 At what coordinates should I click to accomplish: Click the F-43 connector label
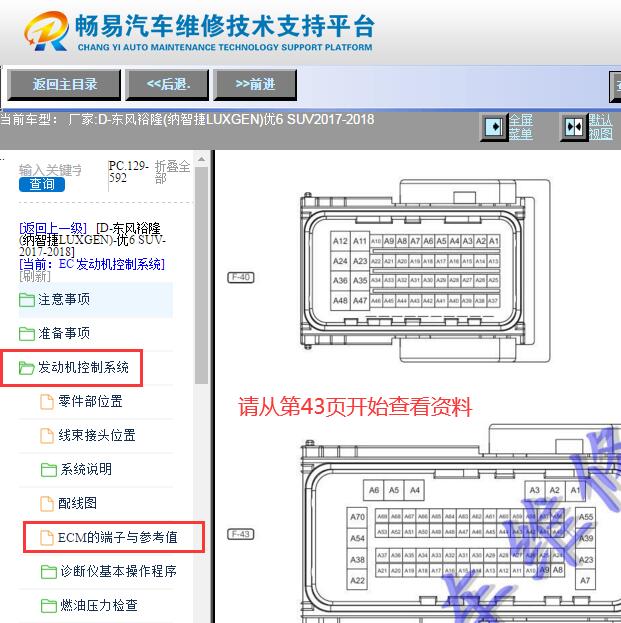click(x=240, y=534)
